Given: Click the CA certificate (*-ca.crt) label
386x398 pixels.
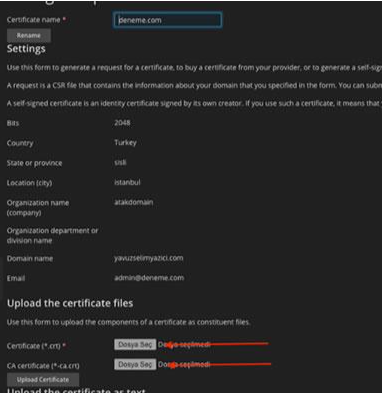Looking at the screenshot, I should coord(43,366).
